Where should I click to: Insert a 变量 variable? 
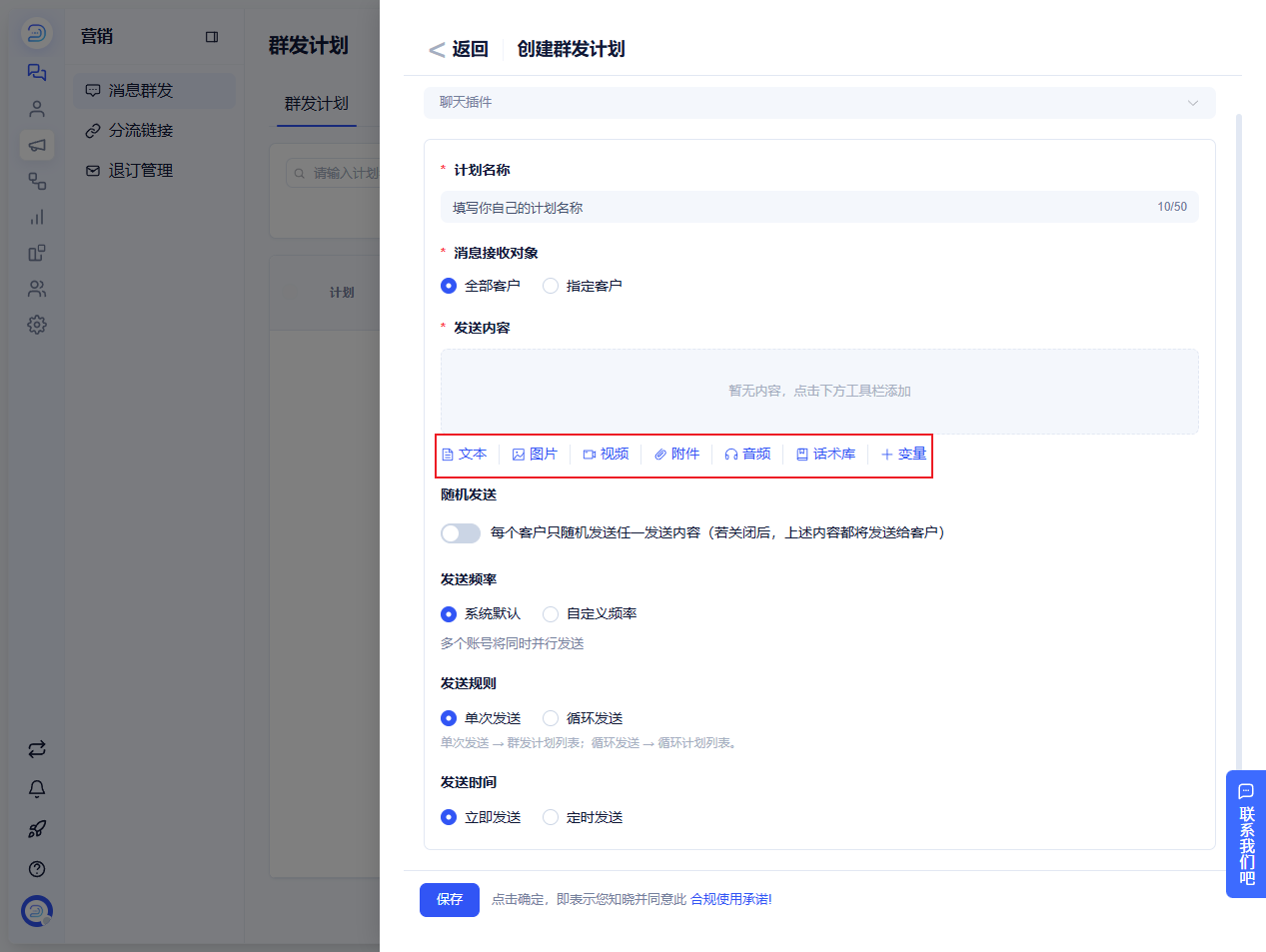coord(903,454)
